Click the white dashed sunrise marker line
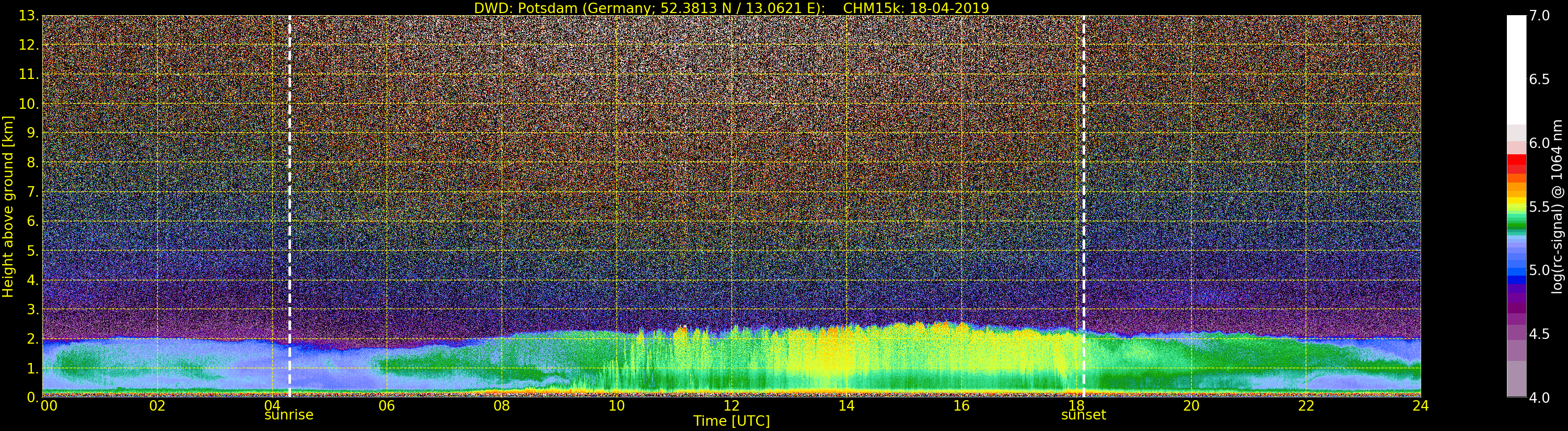1568x431 pixels. 289,206
